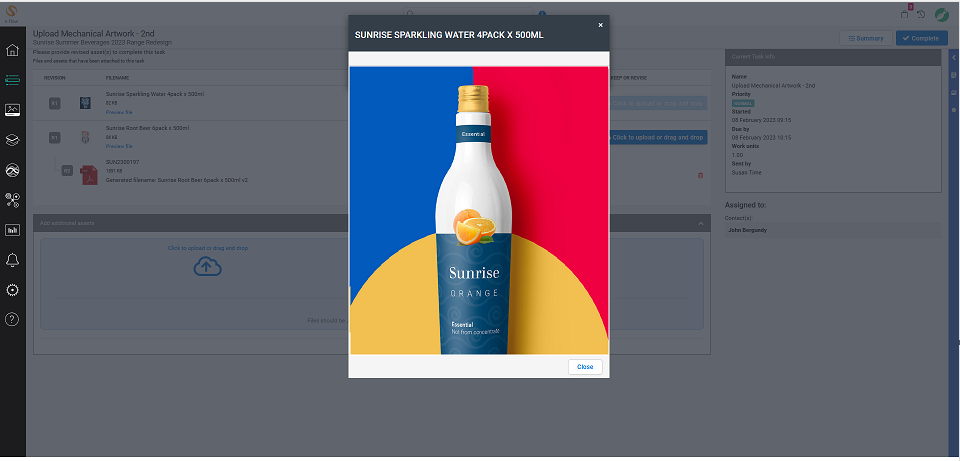Viewport: 960px width, 461px height.
Task: Click the Sunrise Root Beer file thumbnail
Action: click(x=85, y=138)
